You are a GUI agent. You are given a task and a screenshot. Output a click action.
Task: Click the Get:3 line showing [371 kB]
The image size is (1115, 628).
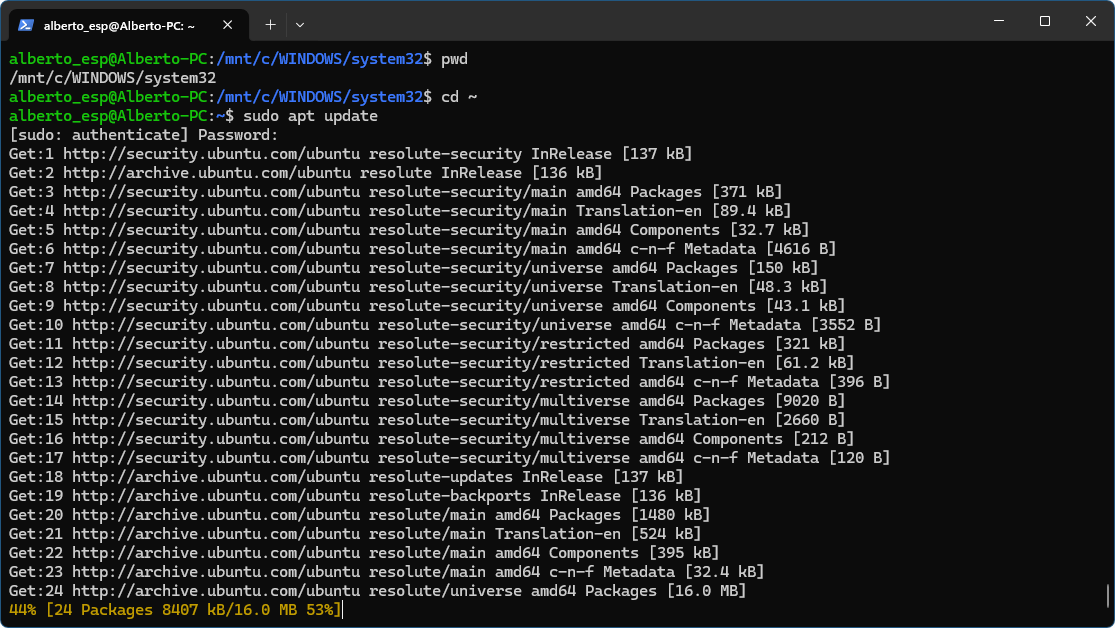tap(395, 192)
